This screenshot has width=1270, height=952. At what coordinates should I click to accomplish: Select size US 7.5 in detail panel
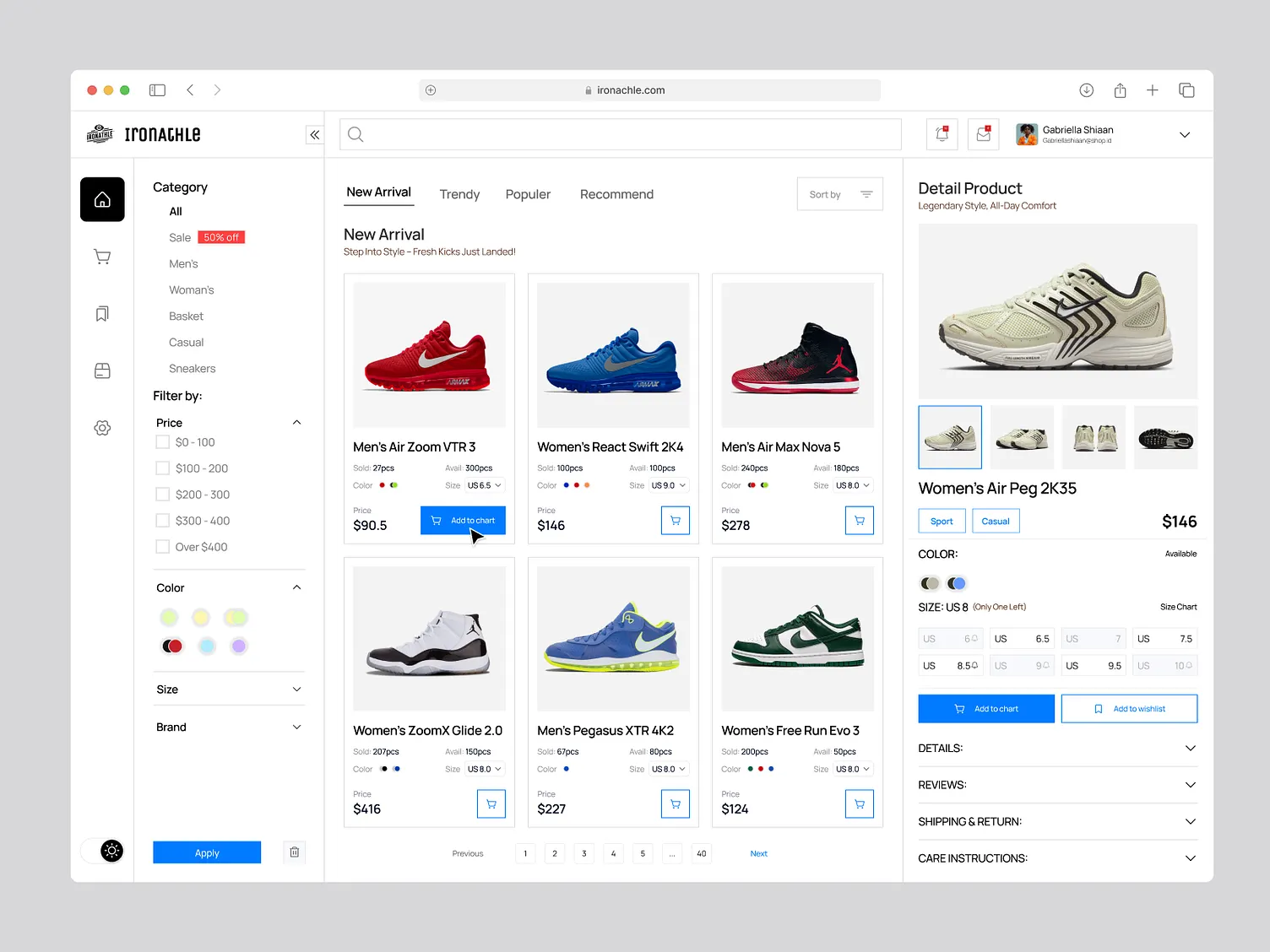[x=1165, y=639]
